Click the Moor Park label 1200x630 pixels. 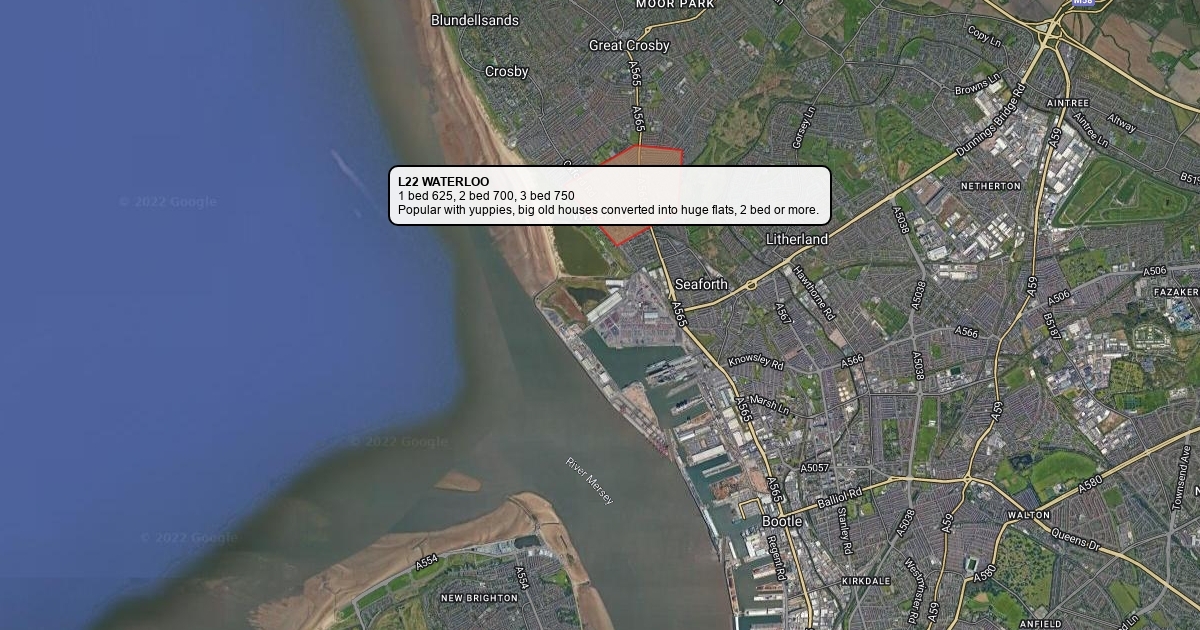pos(675,4)
